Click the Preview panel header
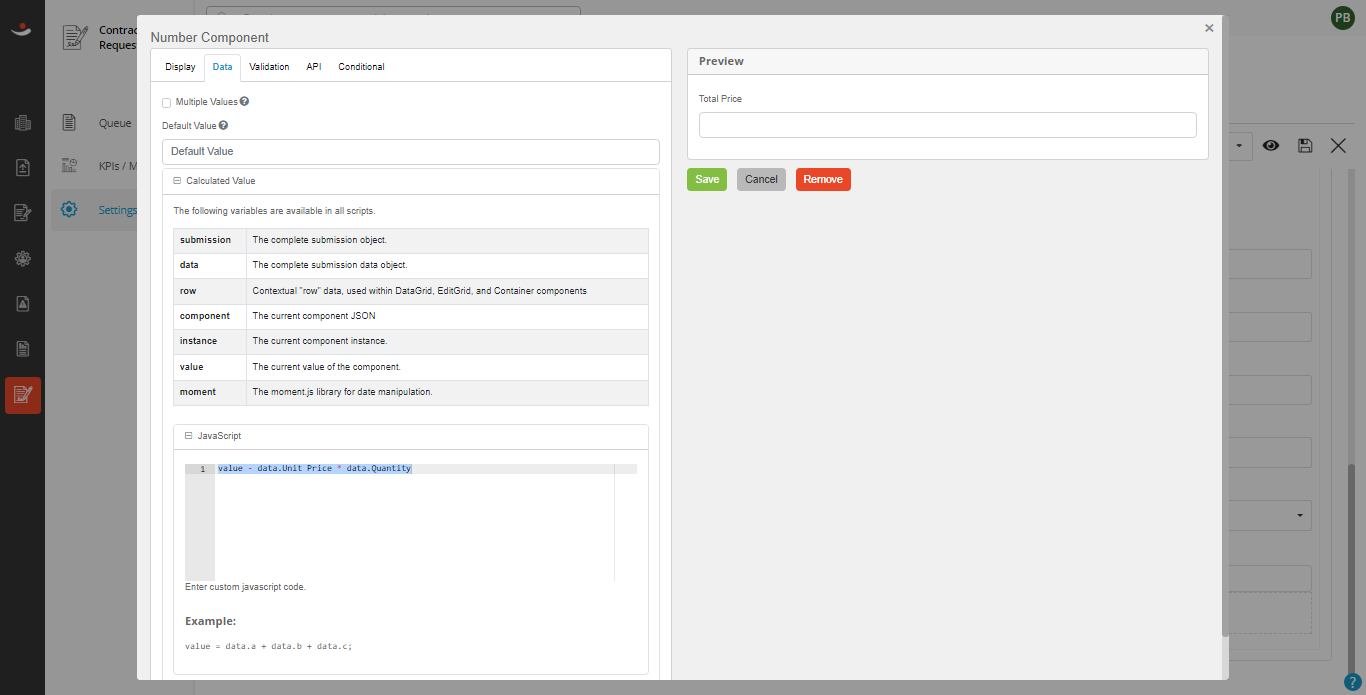Viewport: 1366px width, 695px height. click(947, 61)
